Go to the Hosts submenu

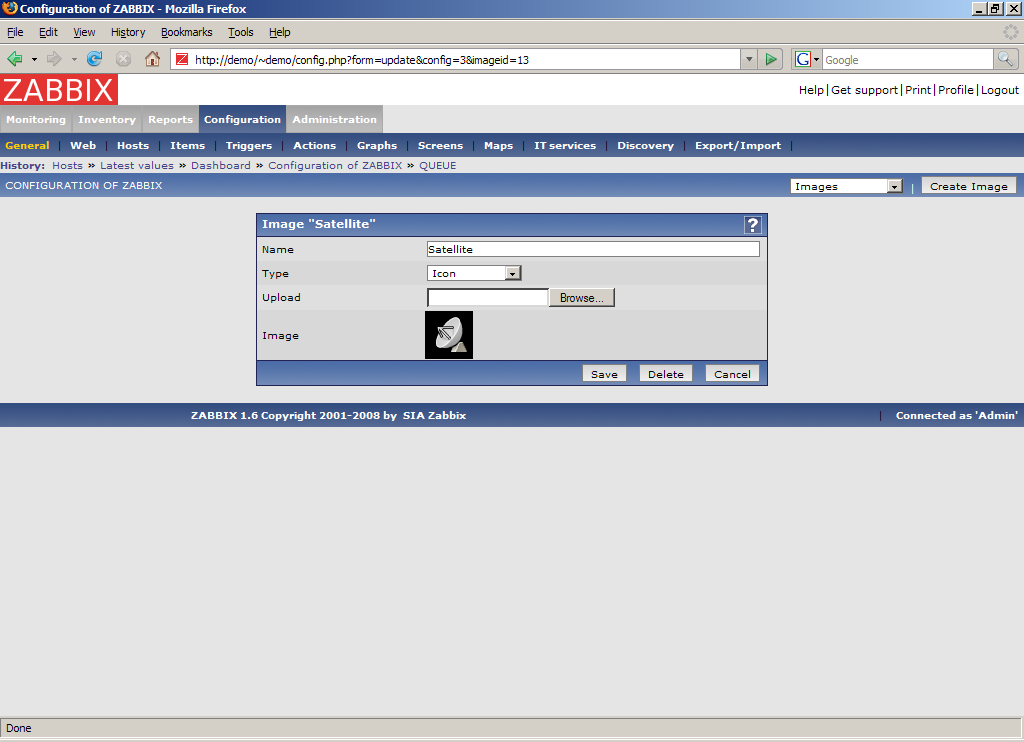(133, 146)
